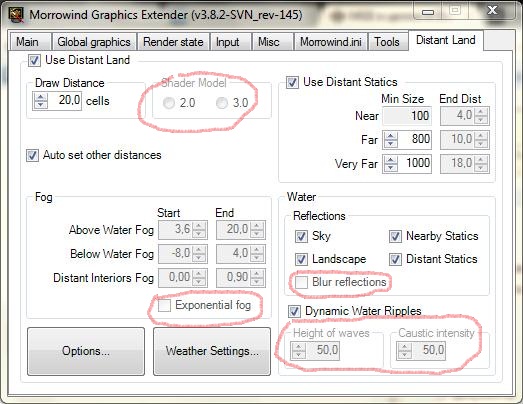Click the Draw Distance cells value field

[x=65, y=100]
